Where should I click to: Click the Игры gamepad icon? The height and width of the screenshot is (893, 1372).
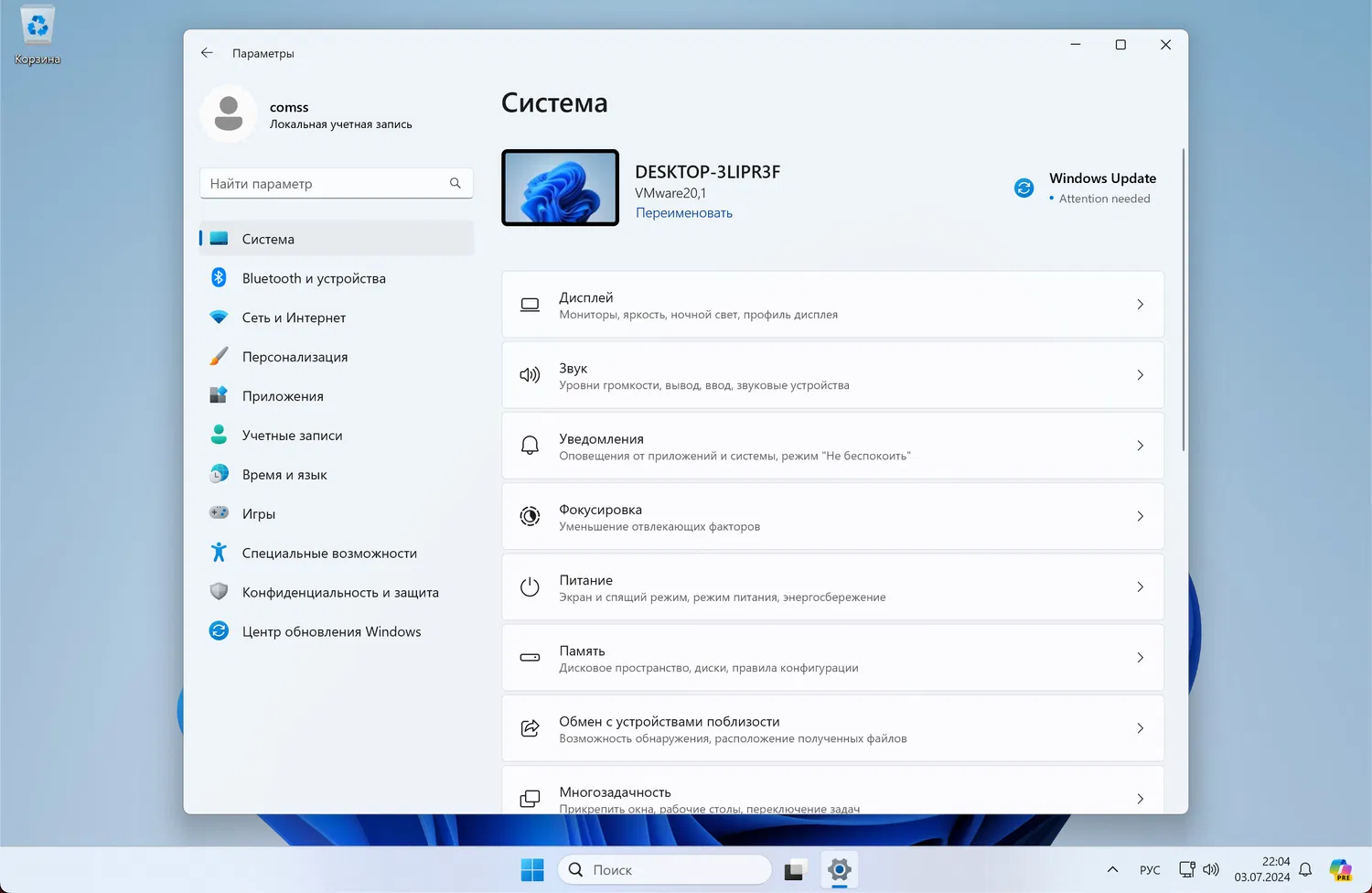(219, 513)
